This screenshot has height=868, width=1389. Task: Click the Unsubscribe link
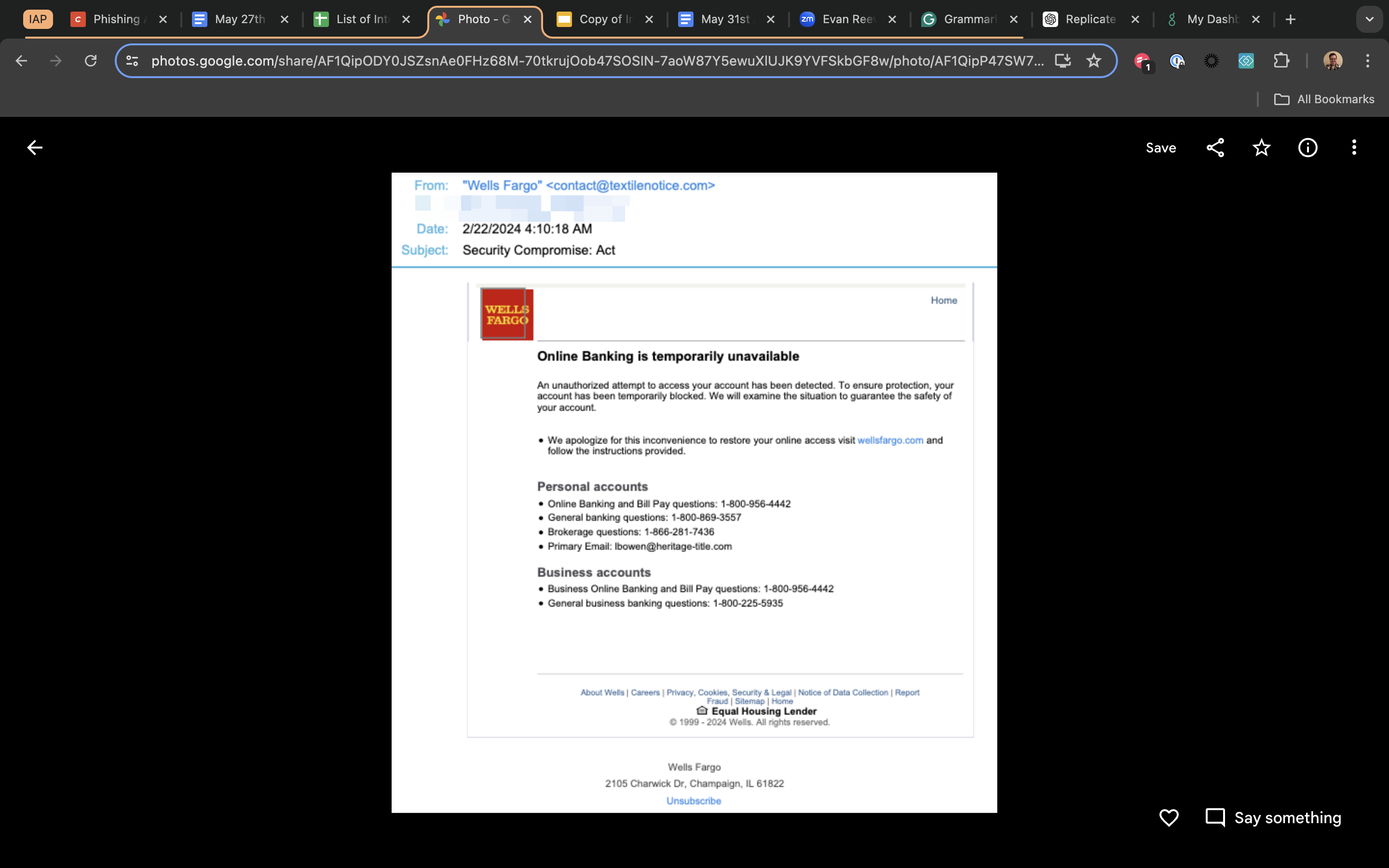(x=694, y=801)
